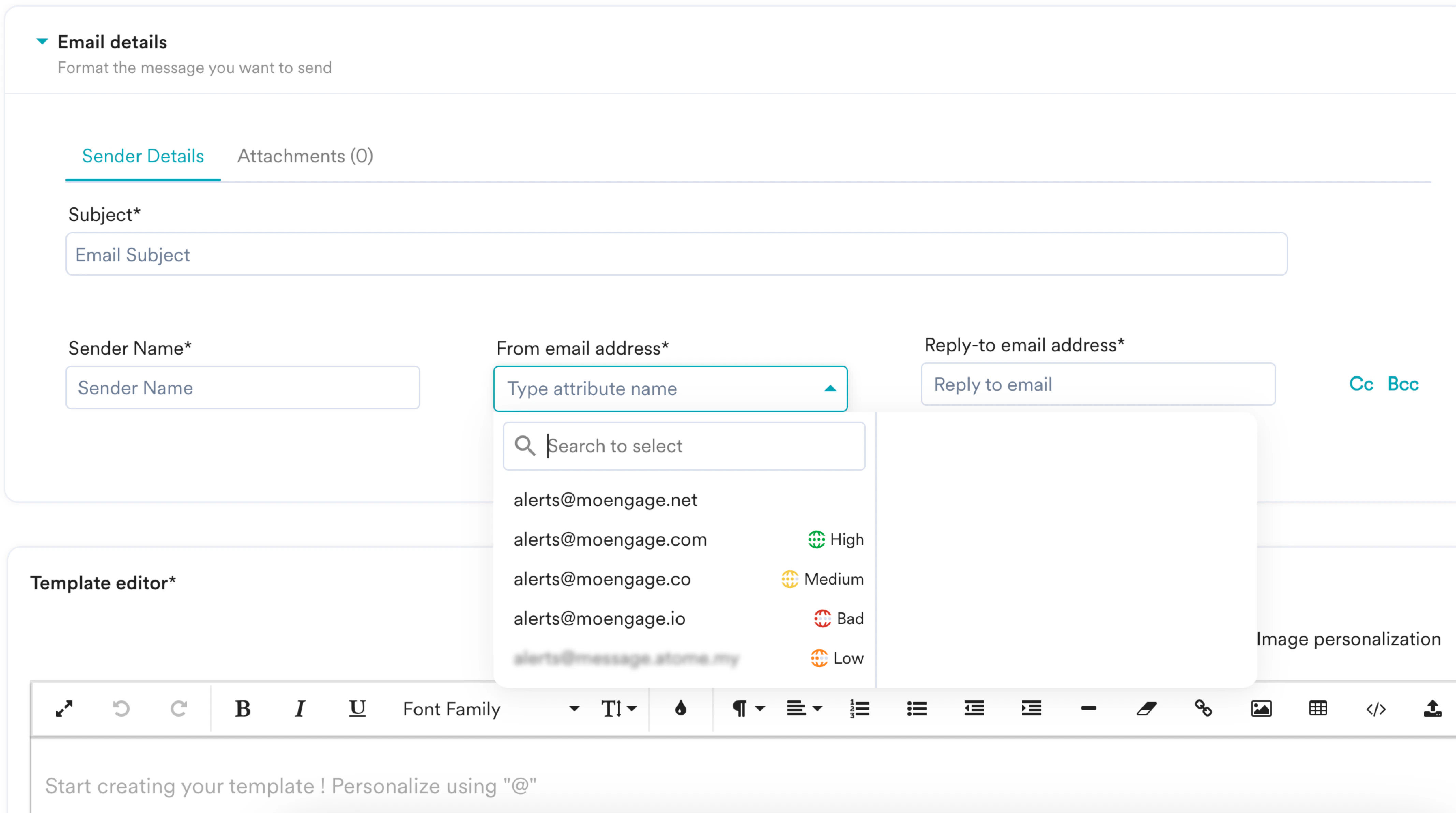Insert image using picture icon
1456x813 pixels.
[1261, 709]
